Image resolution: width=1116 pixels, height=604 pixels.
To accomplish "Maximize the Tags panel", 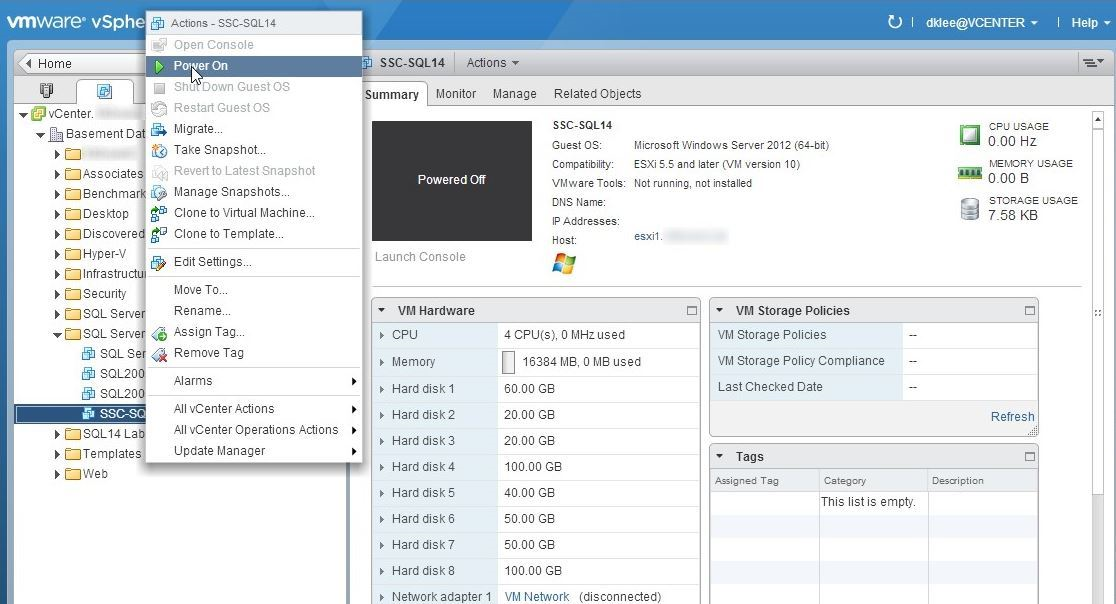I will (x=1029, y=457).
